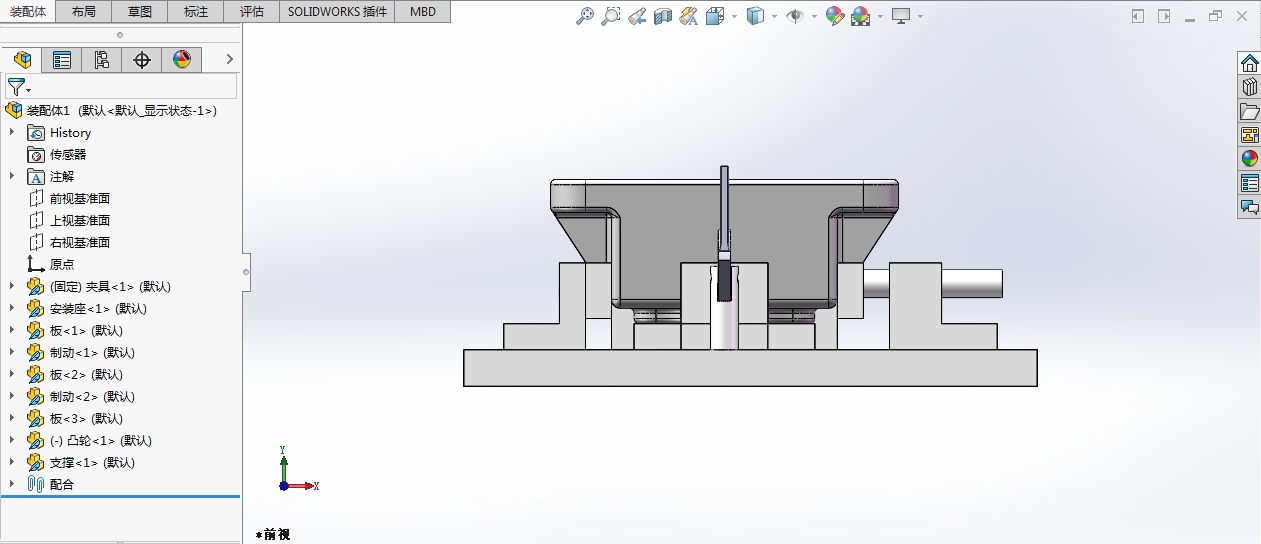Screen dimensions: 1261x544
Task: Toggle the Hide/Show Items eye icon
Action: point(795,16)
